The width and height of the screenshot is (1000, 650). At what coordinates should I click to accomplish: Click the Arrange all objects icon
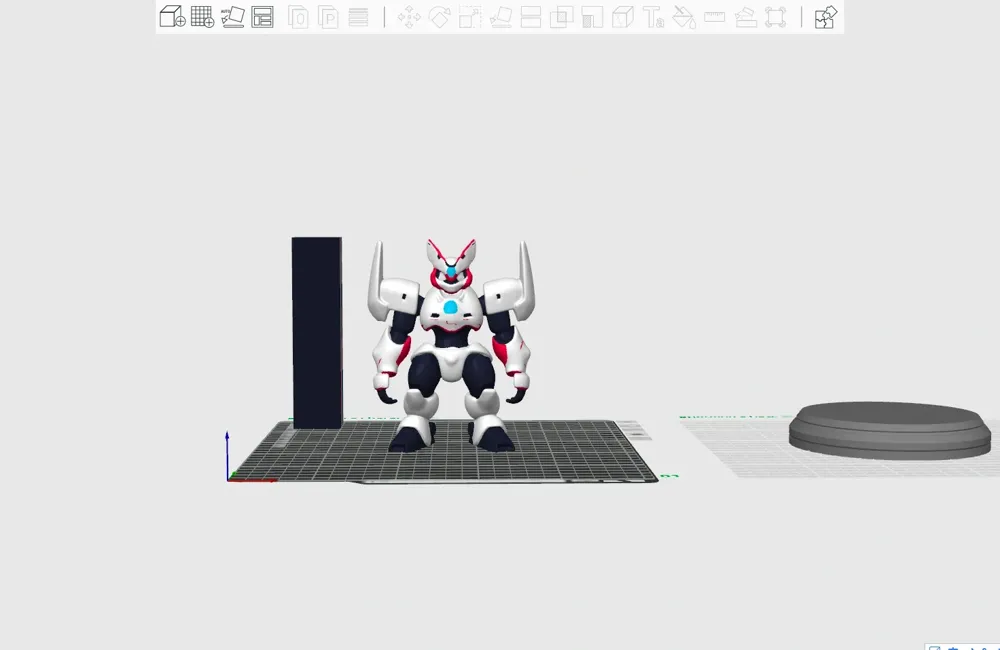(262, 17)
